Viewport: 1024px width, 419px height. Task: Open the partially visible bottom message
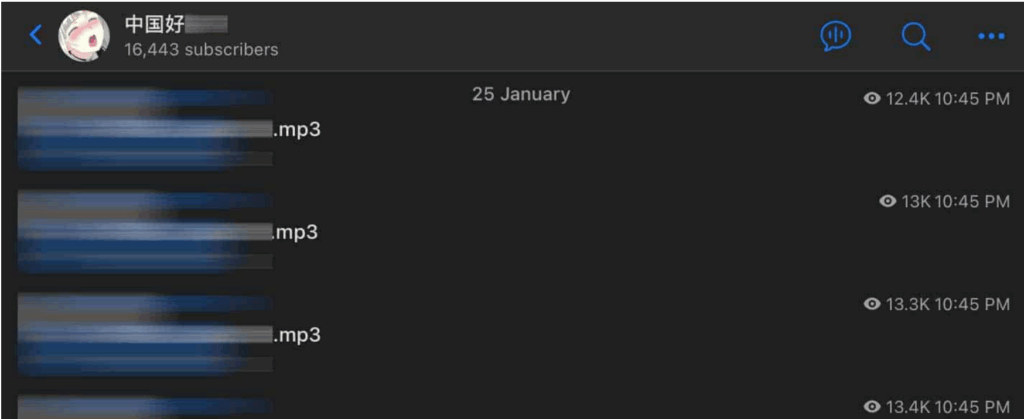pos(145,407)
